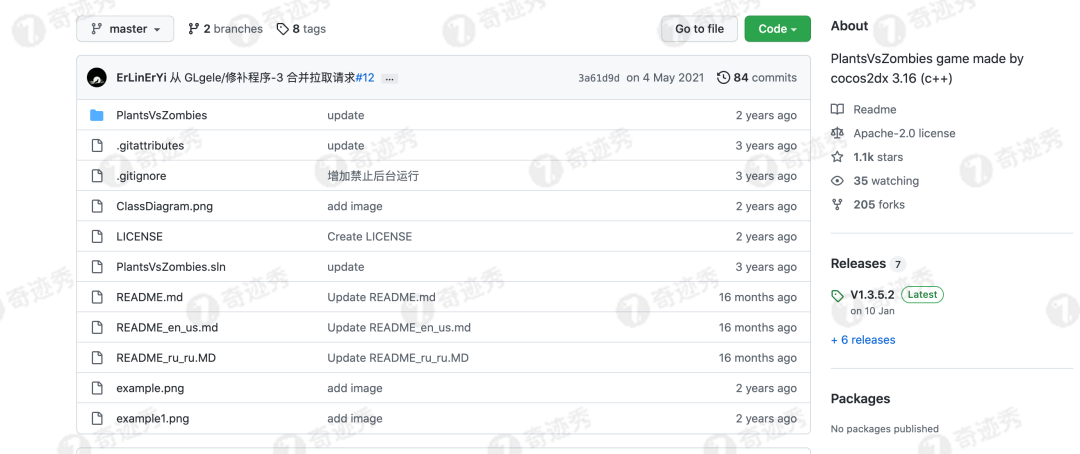This screenshot has width=1080, height=454.
Task: Open 'add image' commit for ClassDiagram.png
Action: click(355, 206)
